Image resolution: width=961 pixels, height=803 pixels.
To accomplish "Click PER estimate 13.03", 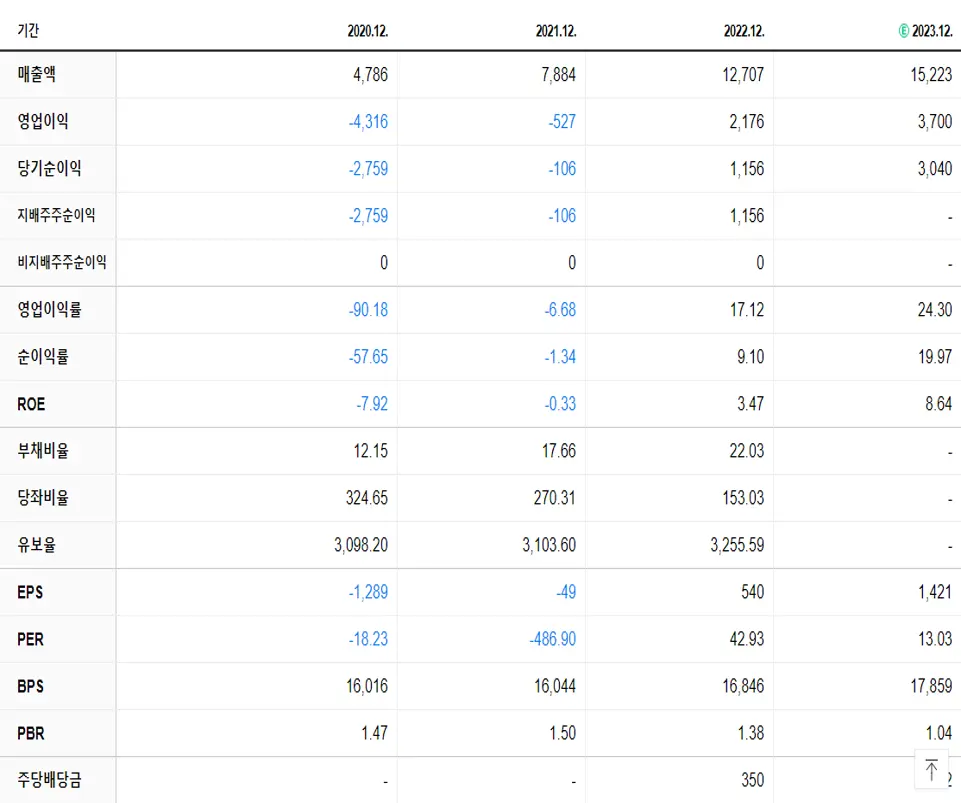I will (935, 639).
